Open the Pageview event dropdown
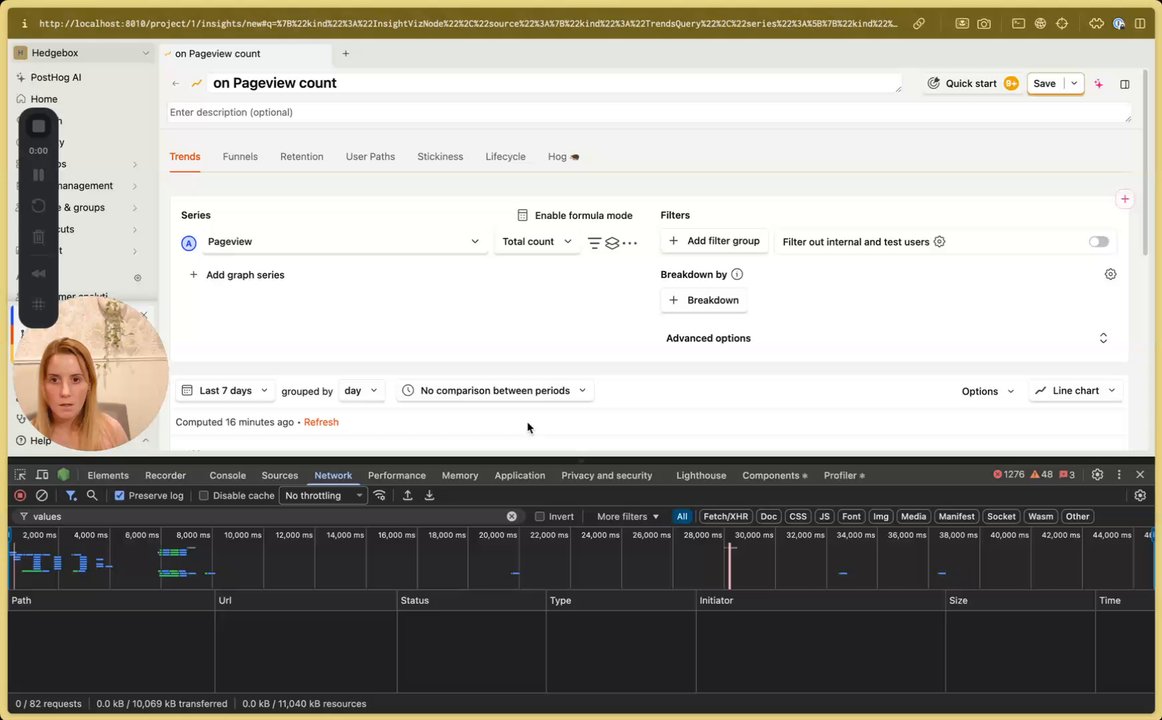 pyautogui.click(x=344, y=241)
